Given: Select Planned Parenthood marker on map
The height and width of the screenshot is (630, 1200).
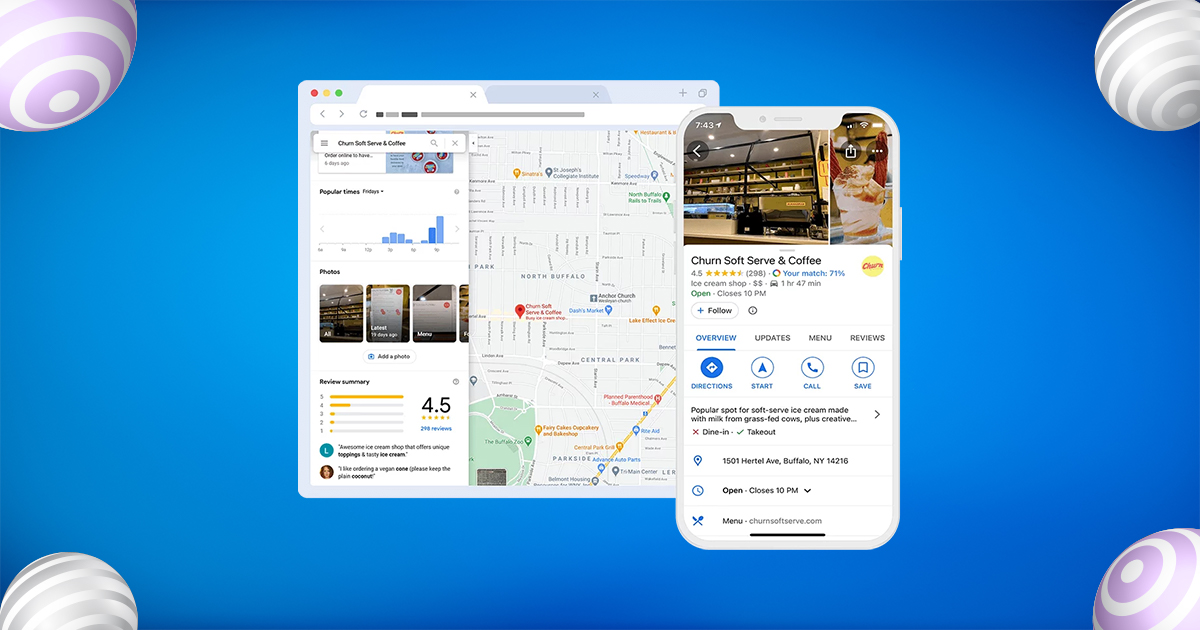Looking at the screenshot, I should point(658,398).
